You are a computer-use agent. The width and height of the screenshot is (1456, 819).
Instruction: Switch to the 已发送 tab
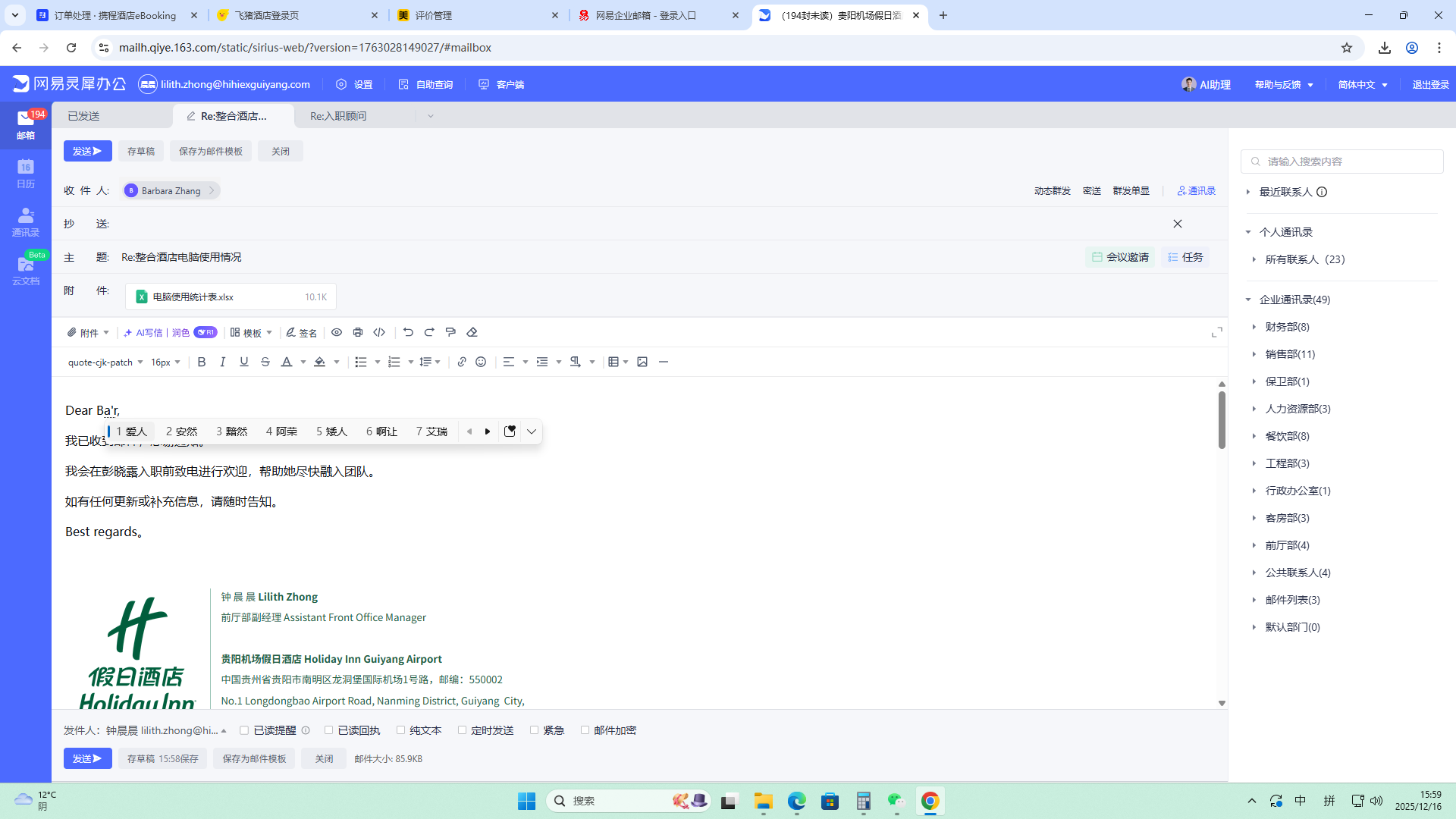(x=84, y=116)
